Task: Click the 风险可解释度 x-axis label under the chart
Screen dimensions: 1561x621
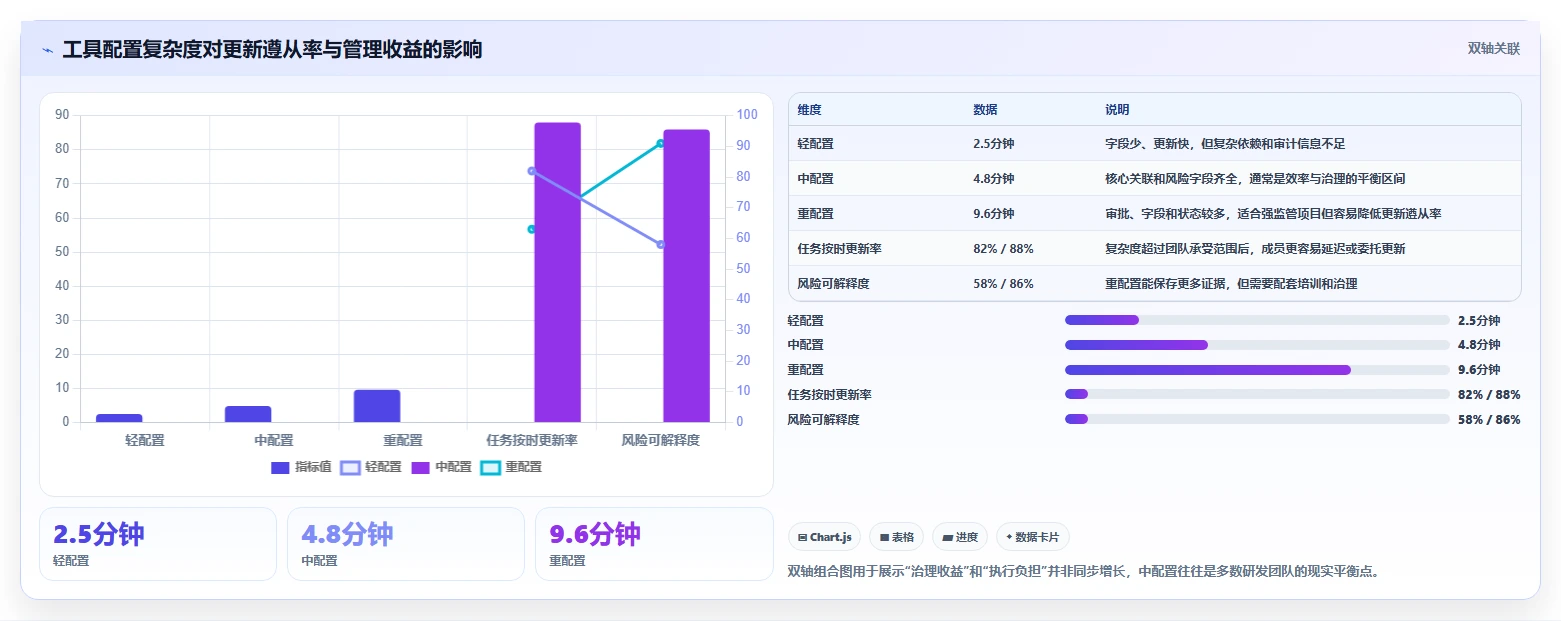Action: (x=661, y=440)
